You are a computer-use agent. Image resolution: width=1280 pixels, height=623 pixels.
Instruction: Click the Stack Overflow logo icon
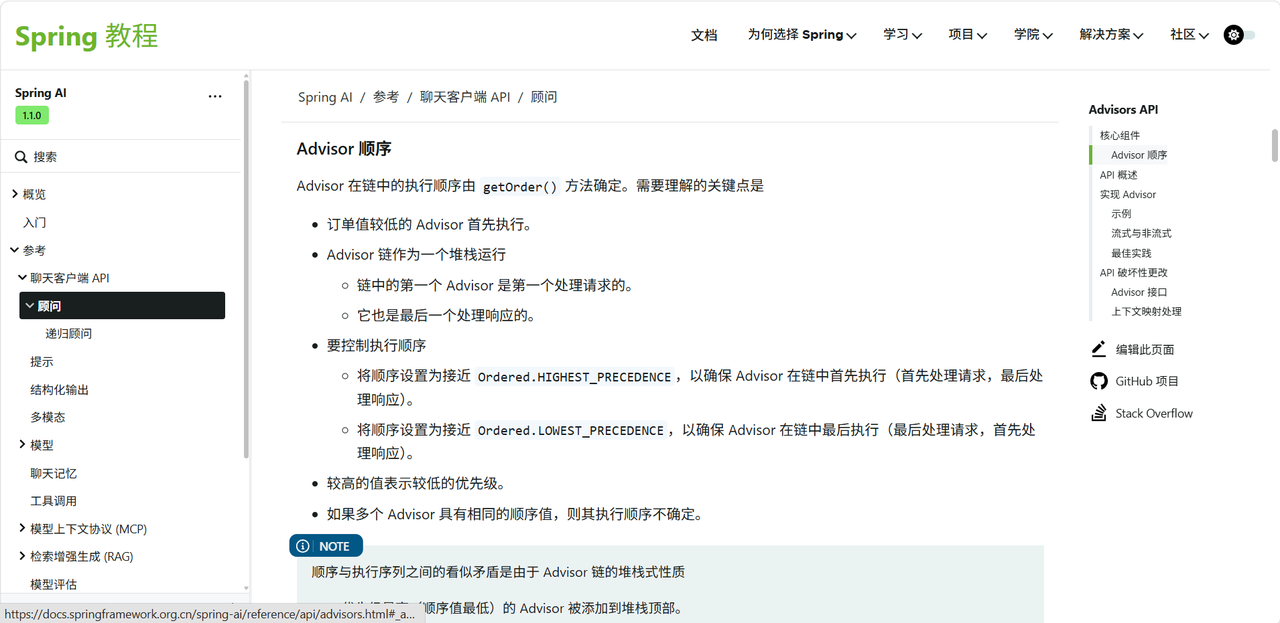point(1098,413)
